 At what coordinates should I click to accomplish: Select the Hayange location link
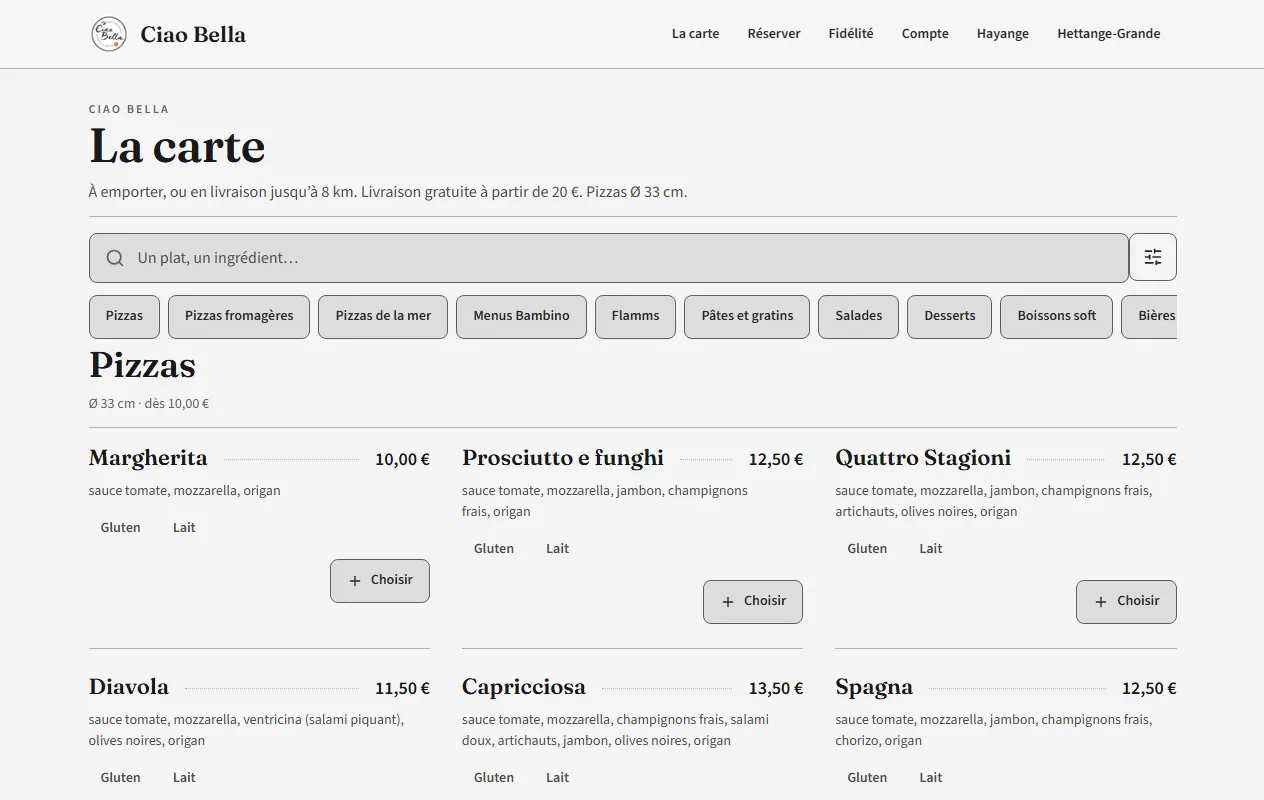[x=1003, y=33]
